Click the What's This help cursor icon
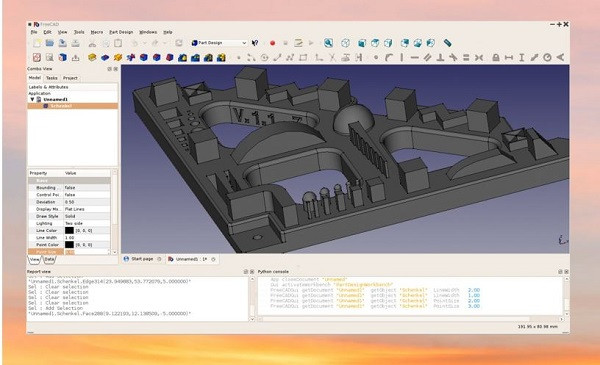This screenshot has width=600, height=365. pyautogui.click(x=255, y=43)
